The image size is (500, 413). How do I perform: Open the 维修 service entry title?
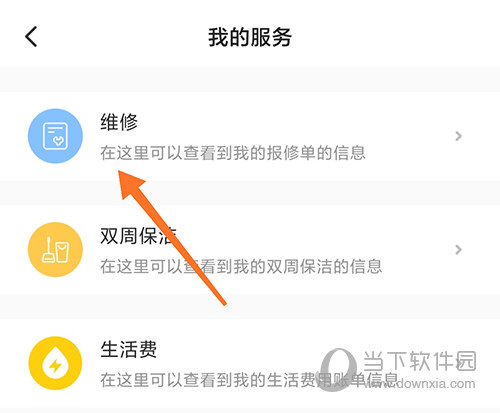(119, 122)
